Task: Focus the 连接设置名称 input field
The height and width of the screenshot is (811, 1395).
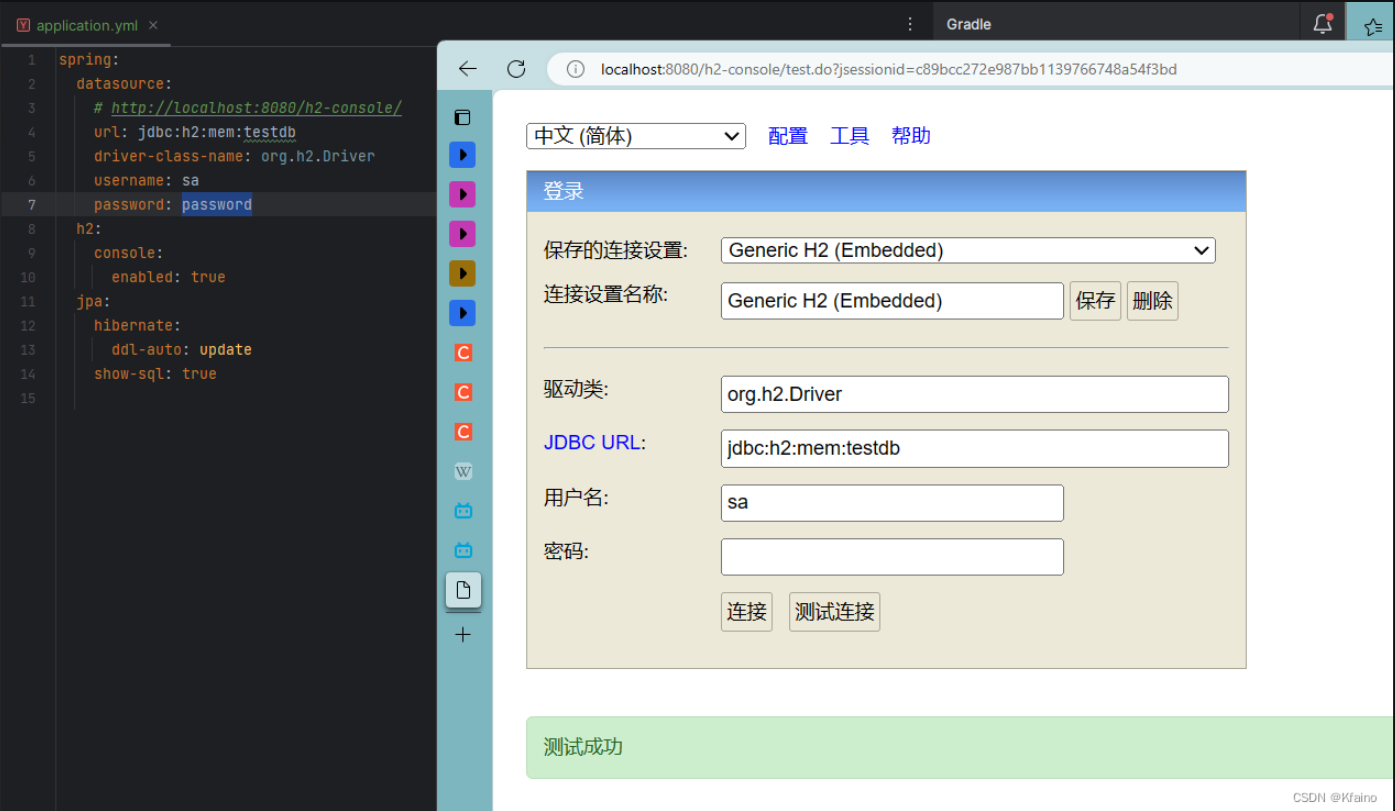Action: pyautogui.click(x=892, y=300)
